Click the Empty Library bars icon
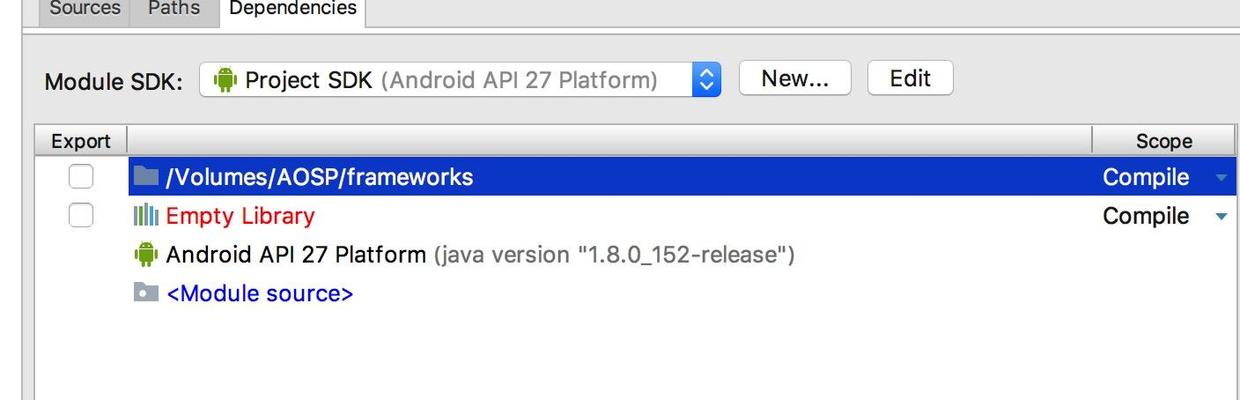Screen dimensions: 1240x400 click(146, 216)
